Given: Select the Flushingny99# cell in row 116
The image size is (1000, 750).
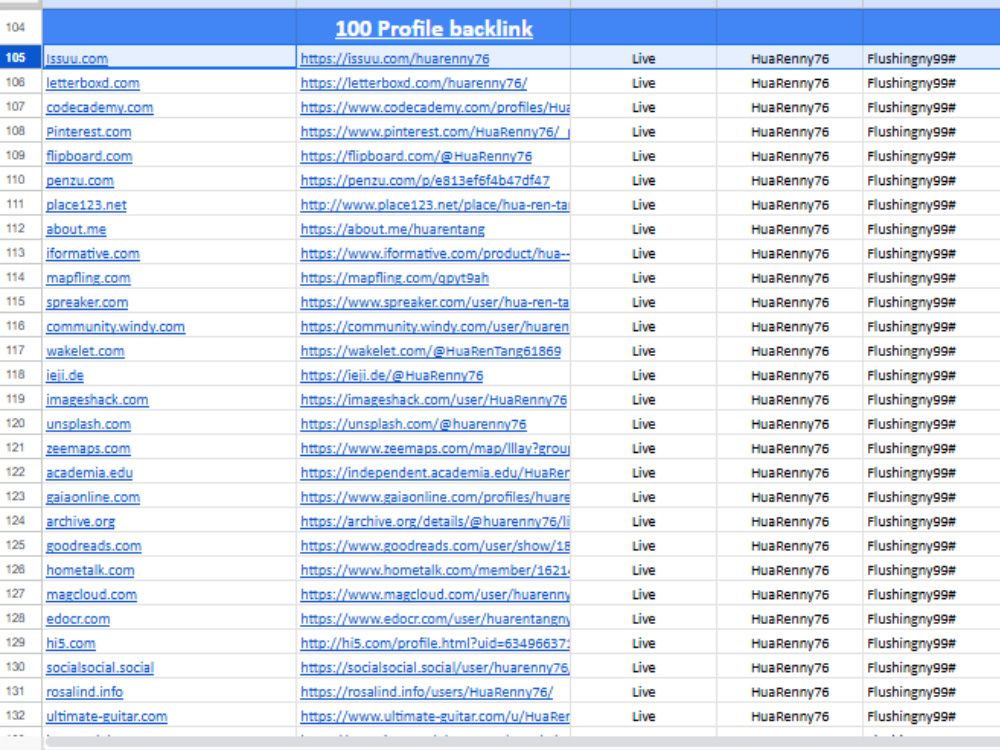Looking at the screenshot, I should pos(932,327).
